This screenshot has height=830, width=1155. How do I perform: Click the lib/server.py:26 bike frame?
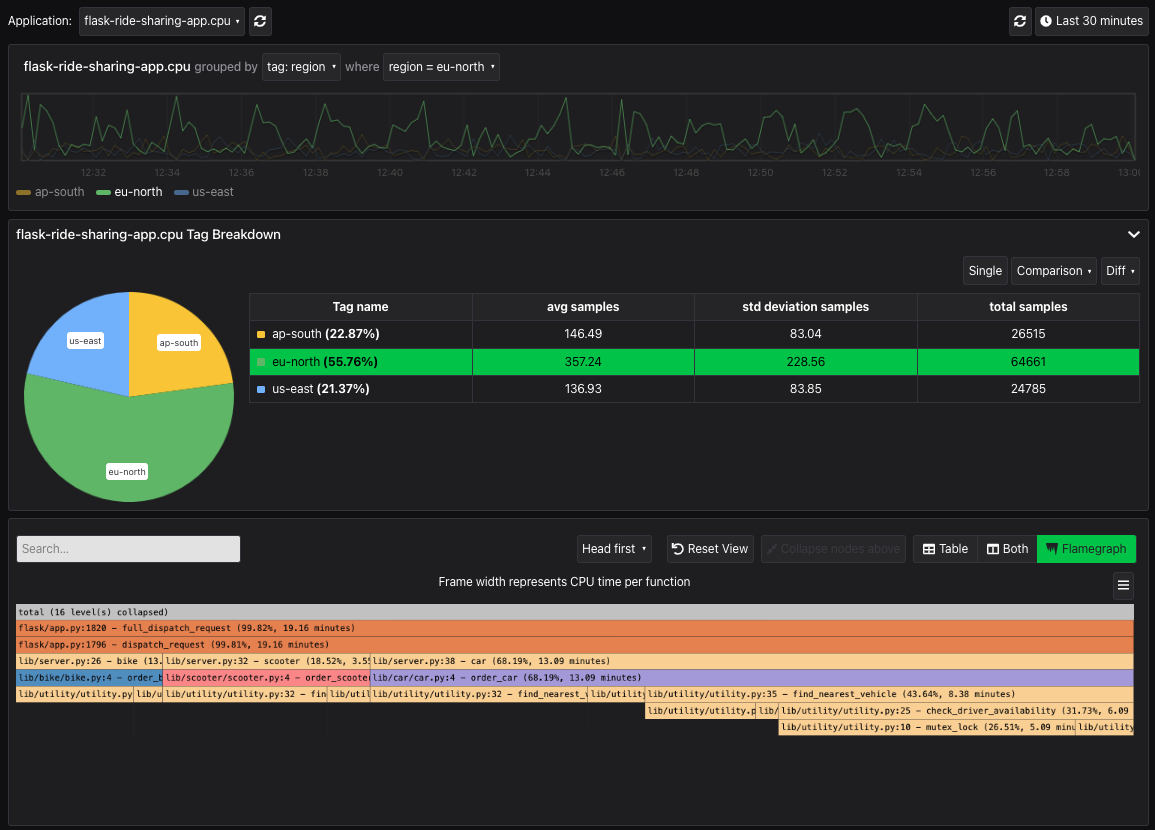tap(89, 661)
